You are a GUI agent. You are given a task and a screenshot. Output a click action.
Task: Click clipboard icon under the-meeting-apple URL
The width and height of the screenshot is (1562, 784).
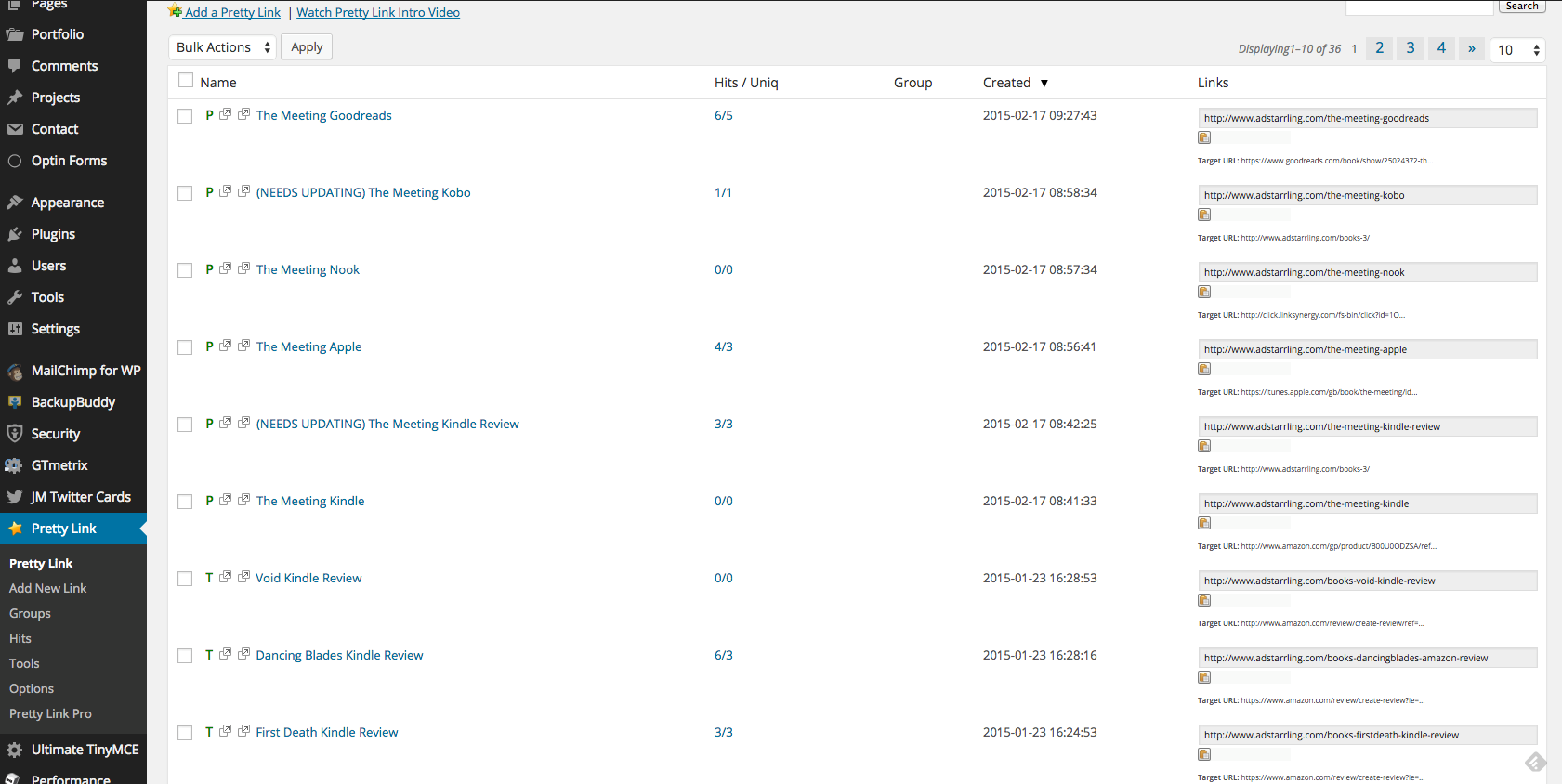pyautogui.click(x=1204, y=369)
